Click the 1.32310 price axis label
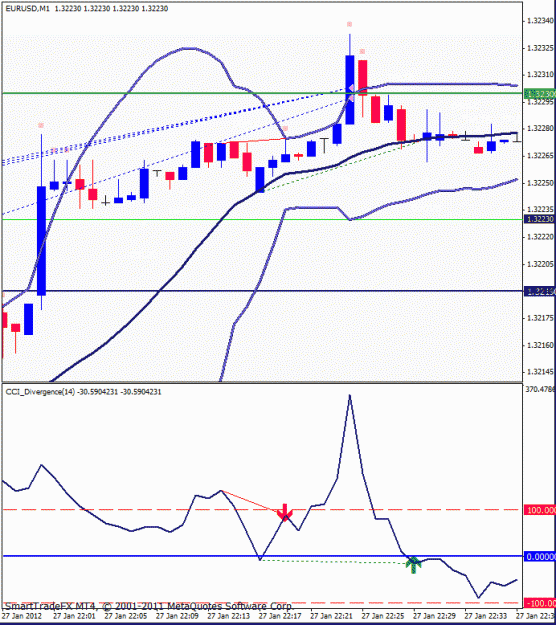The height and width of the screenshot is (625, 556). [x=540, y=75]
